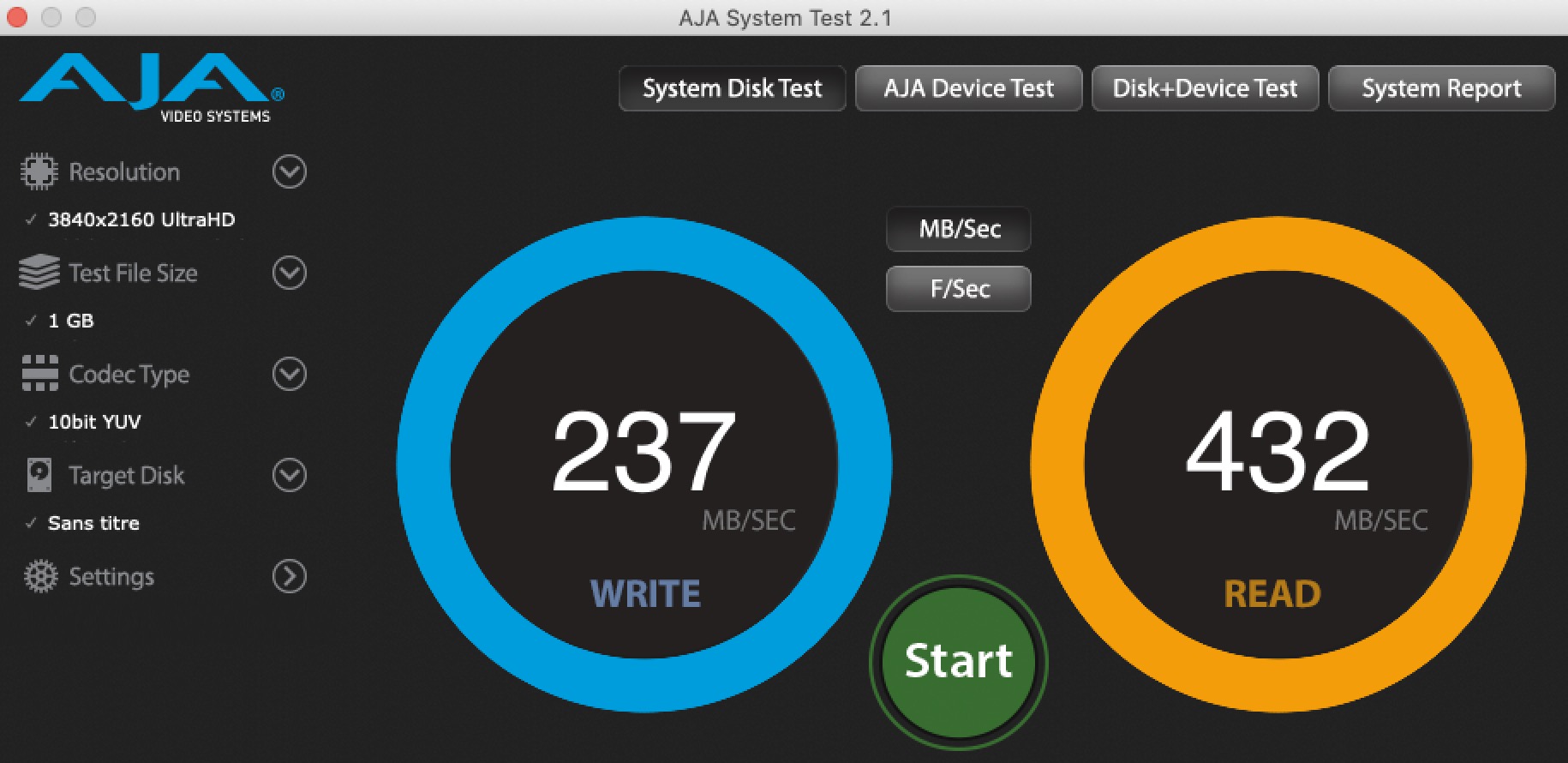Click the Test File Size stack icon

[39, 273]
